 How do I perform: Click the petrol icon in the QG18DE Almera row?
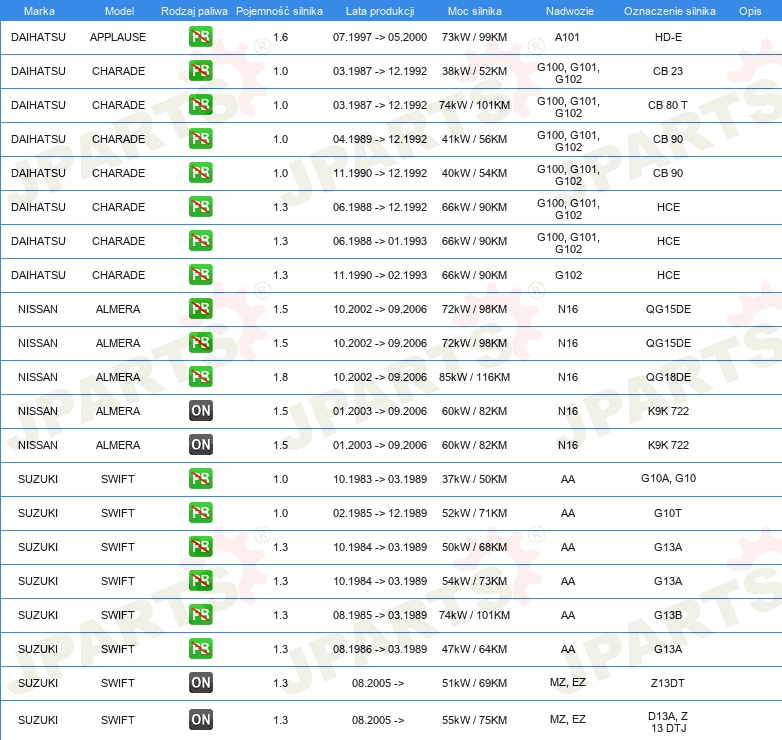coord(200,377)
